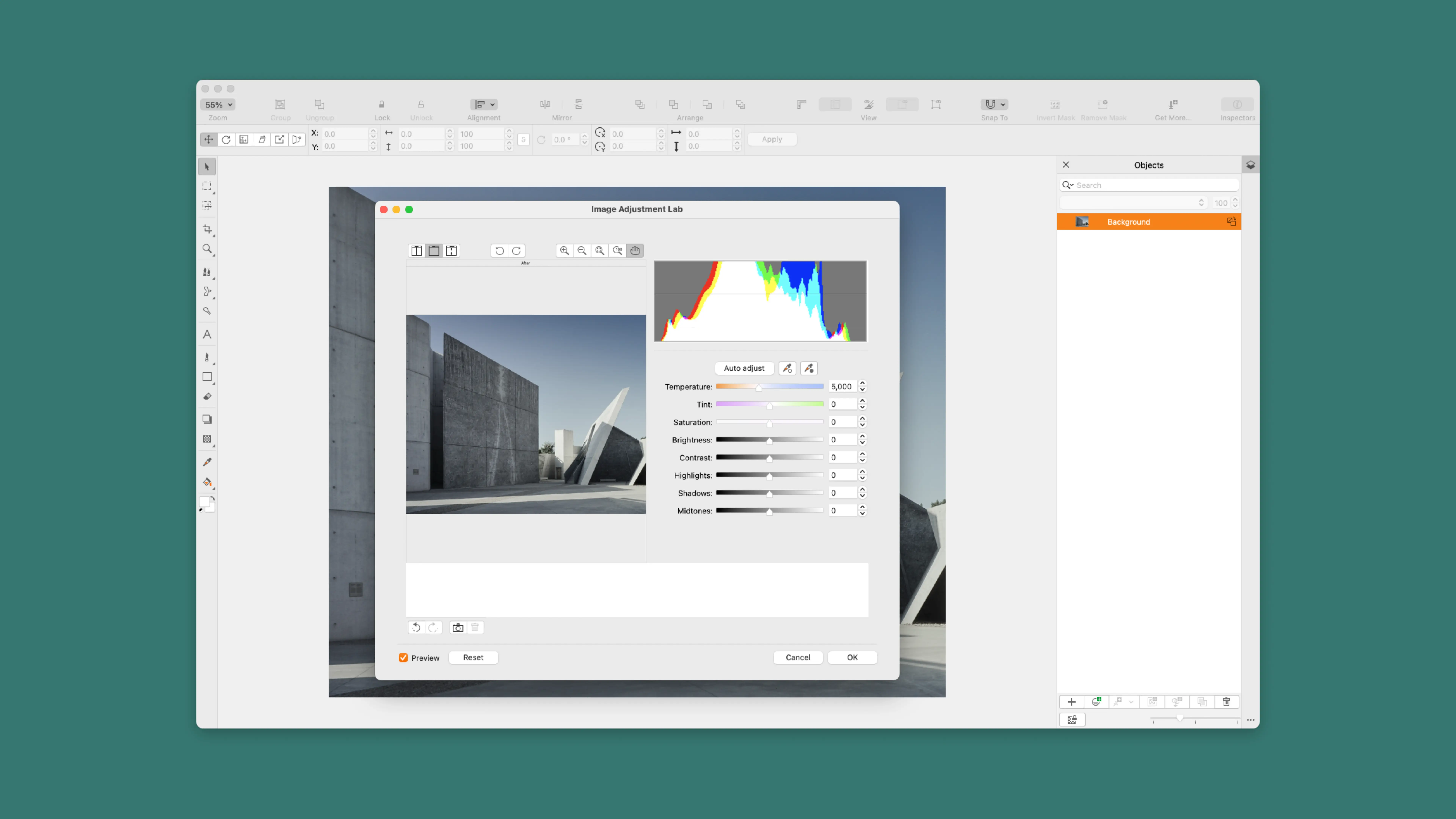Image resolution: width=1456 pixels, height=819 pixels.
Task: Step the Midtones value with its stepper
Action: pyautogui.click(x=863, y=510)
